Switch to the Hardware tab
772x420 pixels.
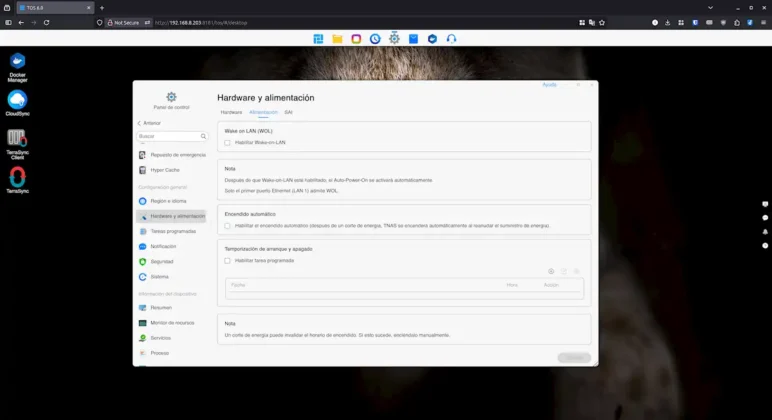point(231,112)
